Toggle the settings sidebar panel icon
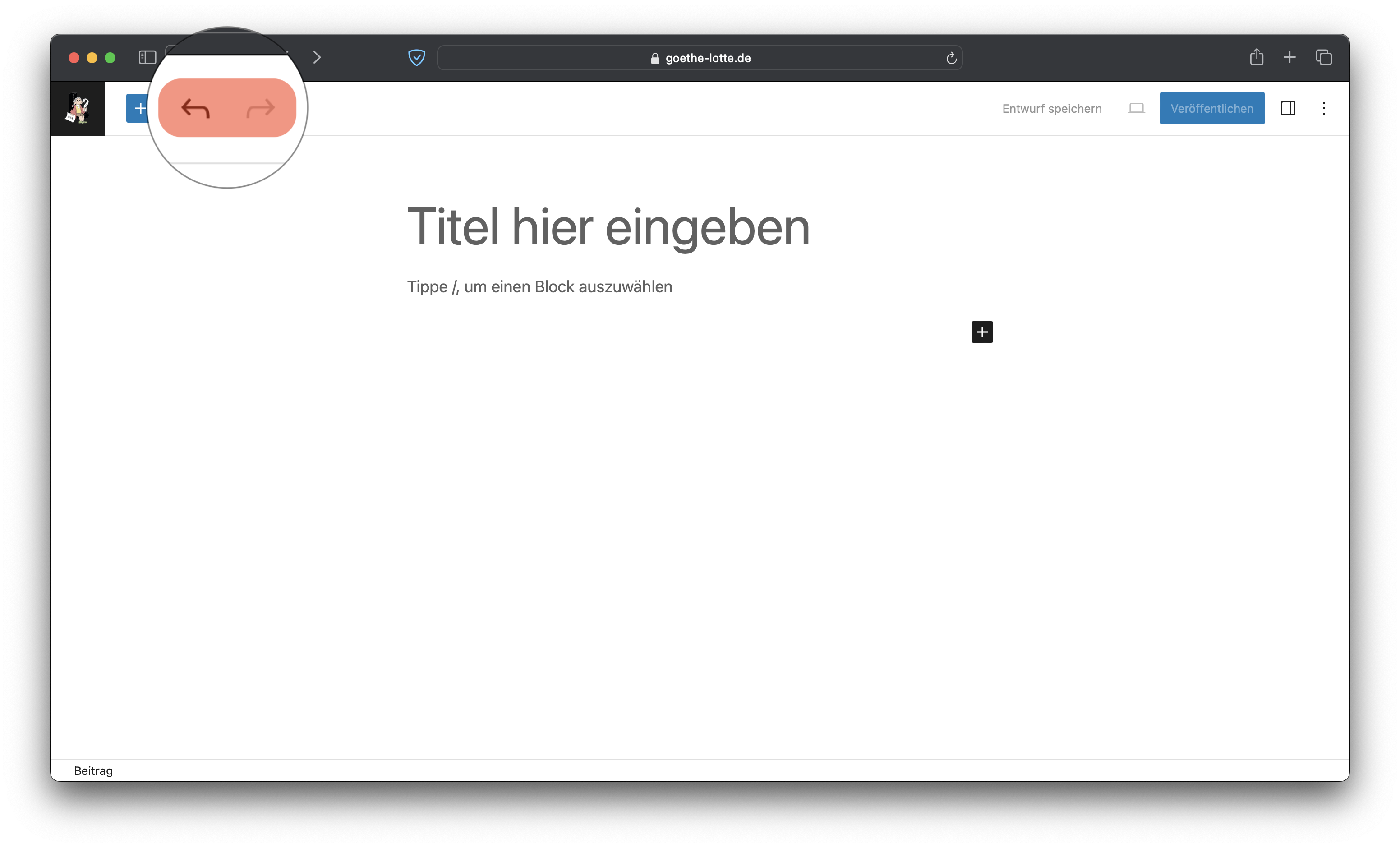The width and height of the screenshot is (1400, 848). coord(1288,108)
